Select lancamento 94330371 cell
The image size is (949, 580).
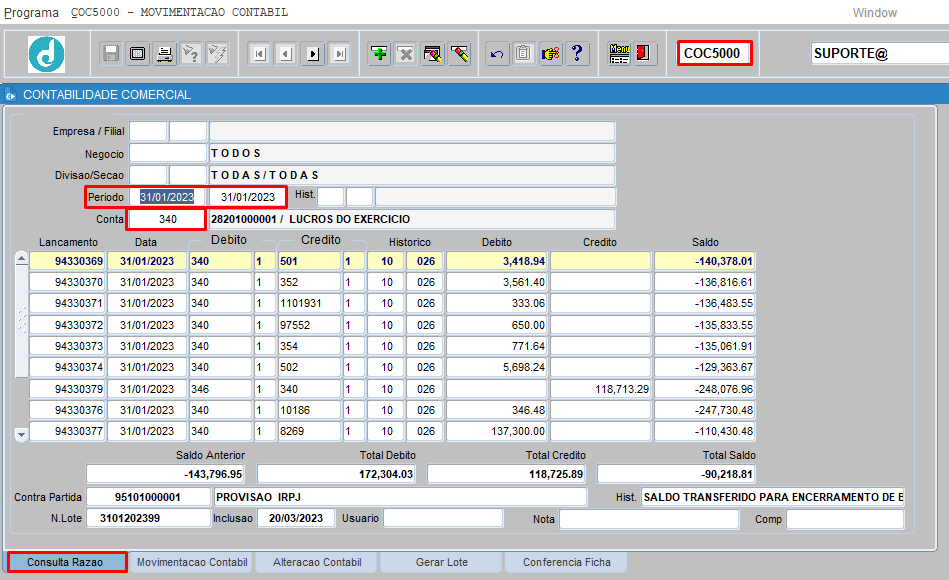(67, 303)
